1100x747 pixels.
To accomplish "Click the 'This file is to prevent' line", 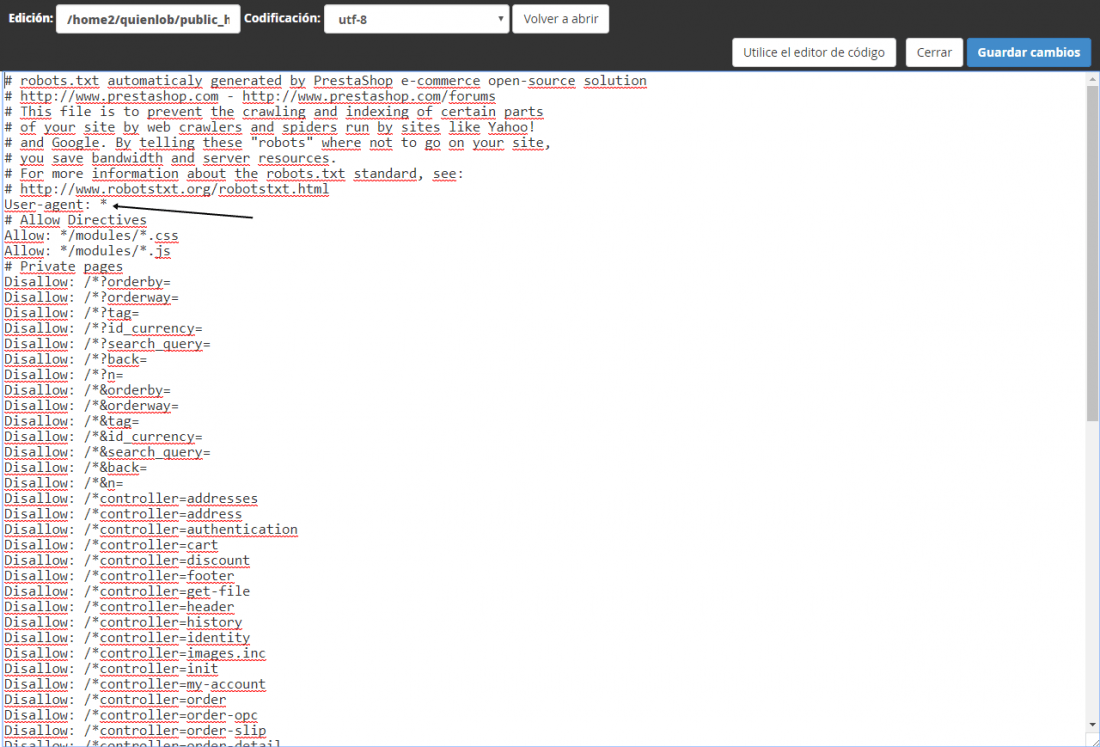I will coord(274,112).
